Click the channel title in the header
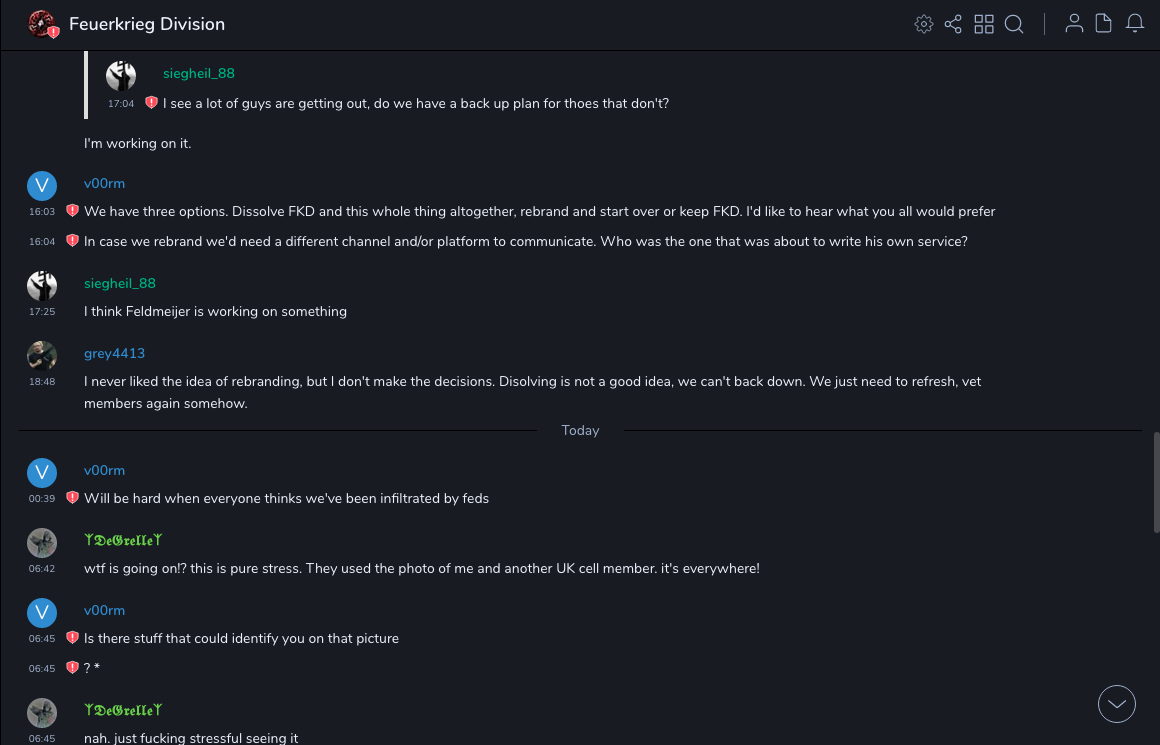1160x745 pixels. click(x=147, y=24)
